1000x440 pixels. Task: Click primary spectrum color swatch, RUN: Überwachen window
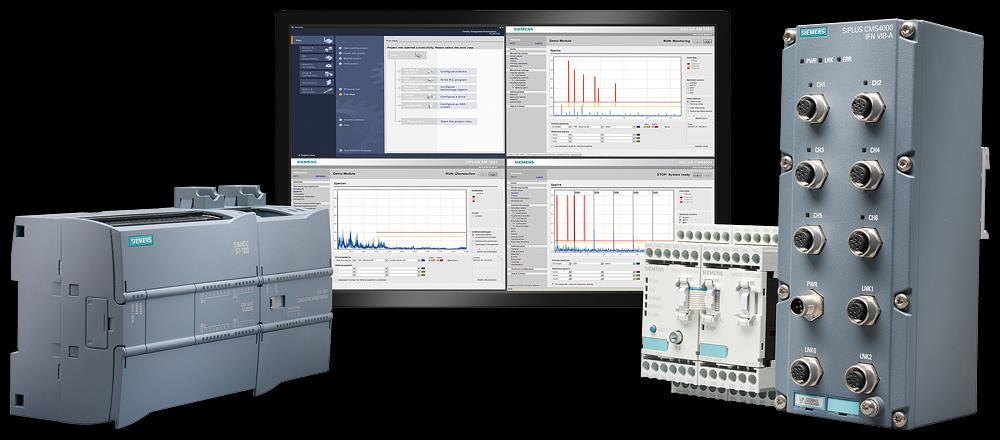423,260
